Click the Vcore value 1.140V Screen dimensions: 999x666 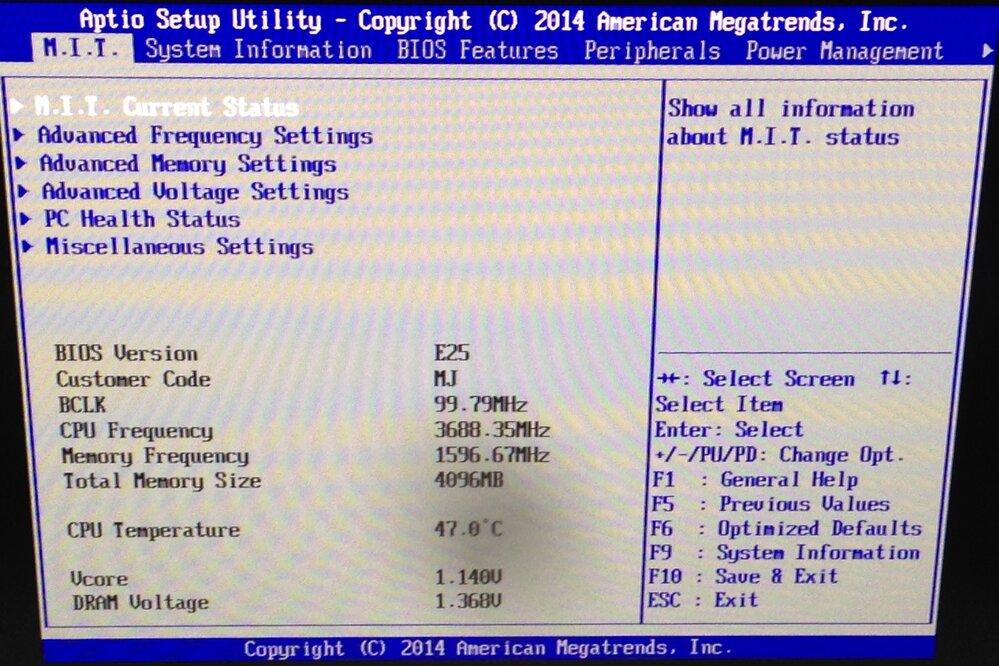coord(468,577)
